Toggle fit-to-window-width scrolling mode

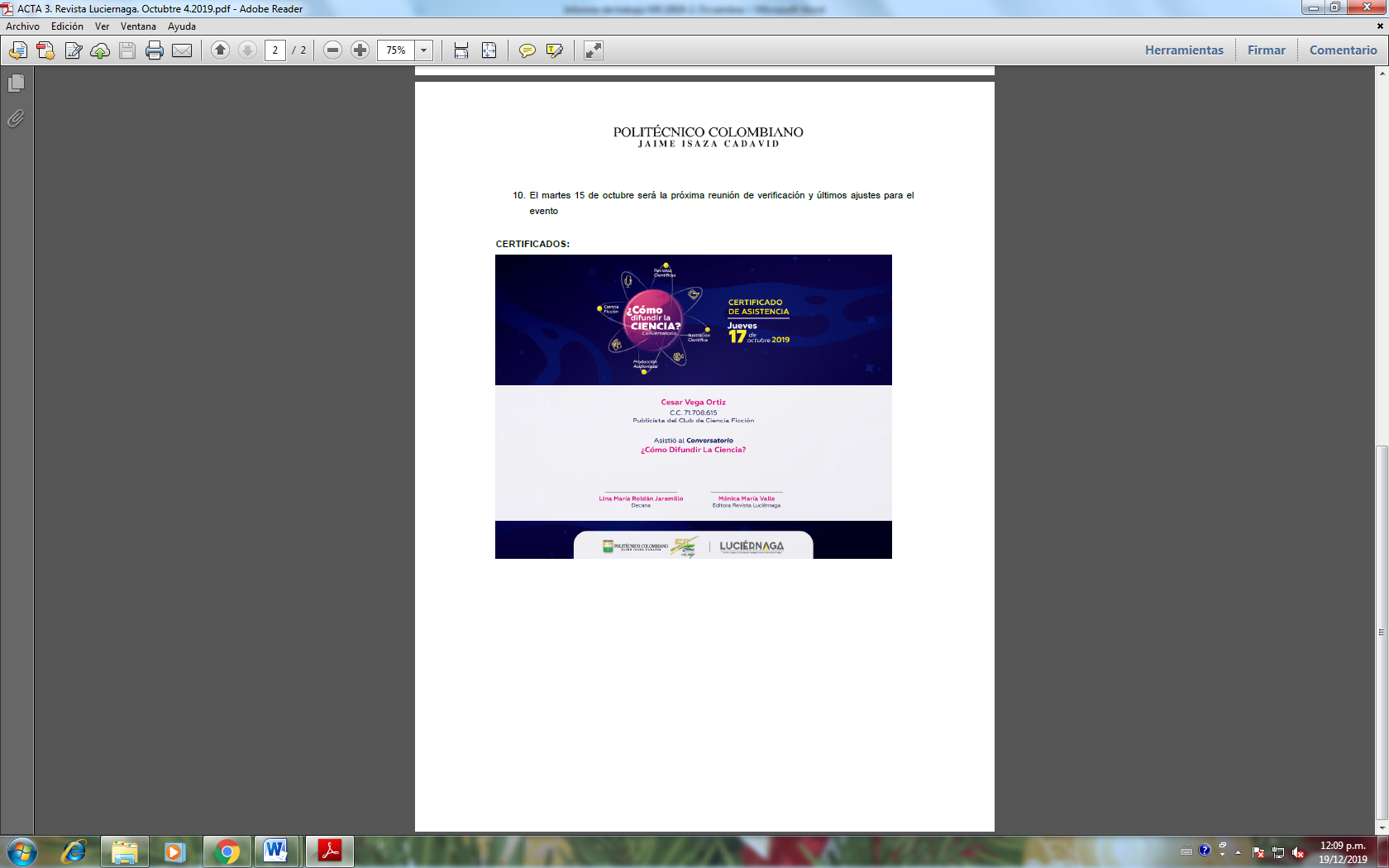(461, 50)
